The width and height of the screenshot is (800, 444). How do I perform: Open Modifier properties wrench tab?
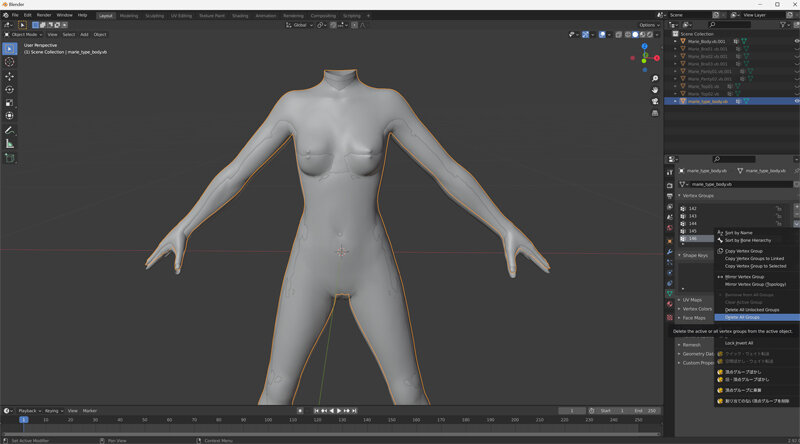(669, 252)
